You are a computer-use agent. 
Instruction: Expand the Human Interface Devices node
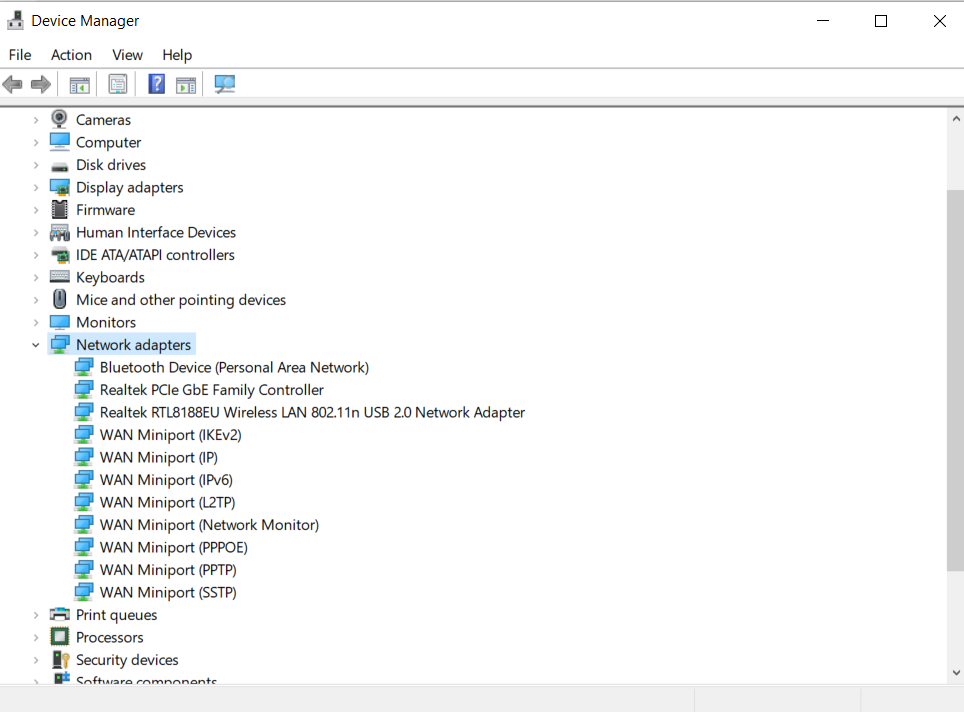[x=36, y=232]
